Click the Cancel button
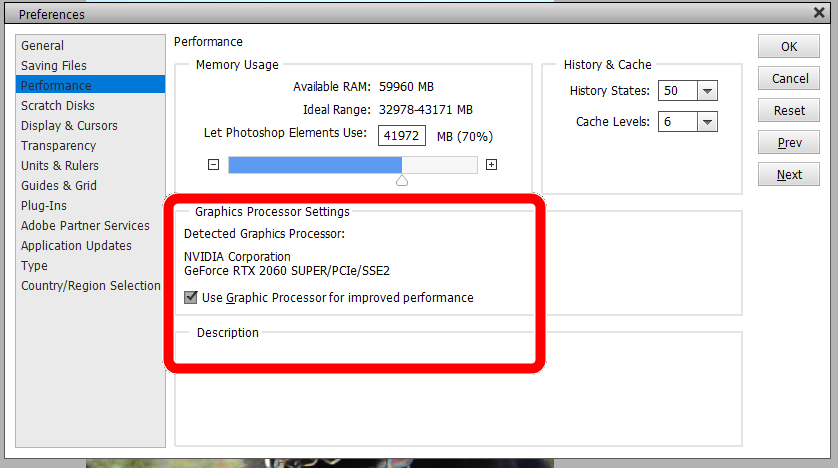 point(789,79)
